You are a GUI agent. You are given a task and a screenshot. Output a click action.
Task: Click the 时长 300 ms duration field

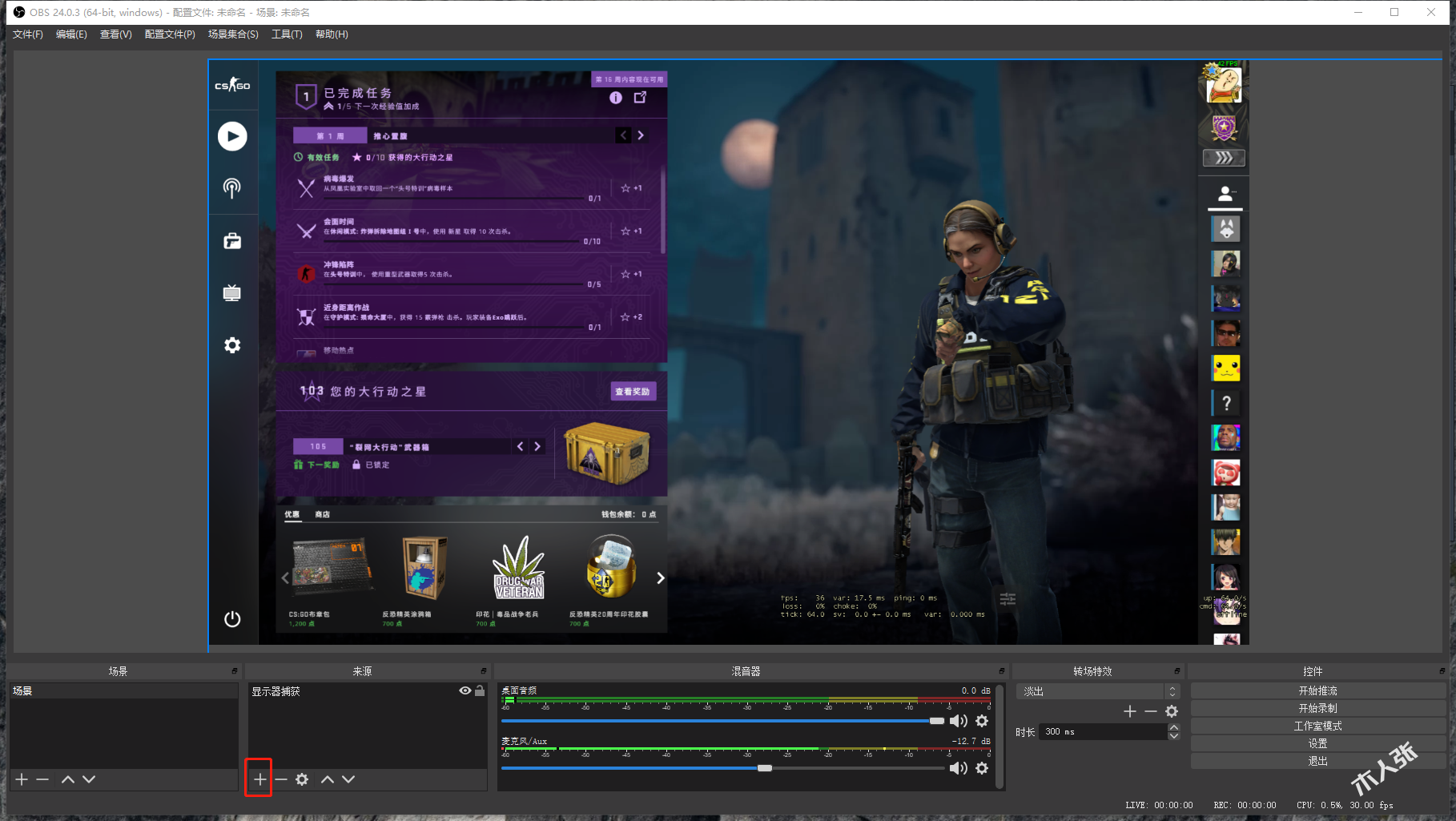(x=1104, y=731)
